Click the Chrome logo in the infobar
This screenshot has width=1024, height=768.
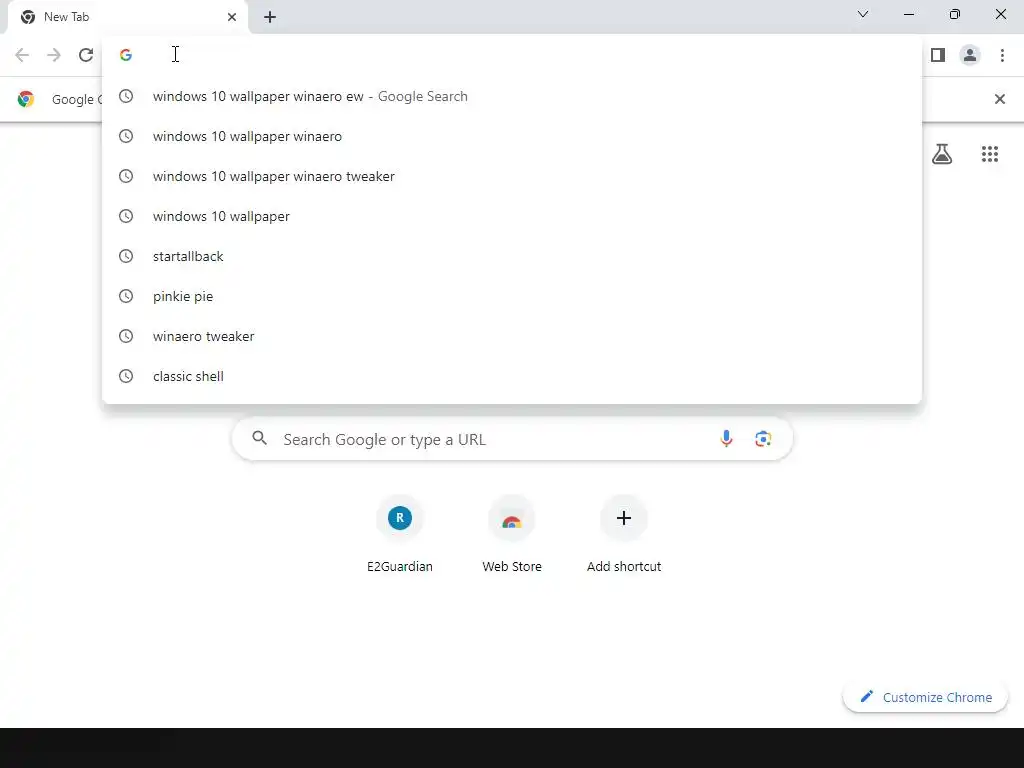[26, 99]
